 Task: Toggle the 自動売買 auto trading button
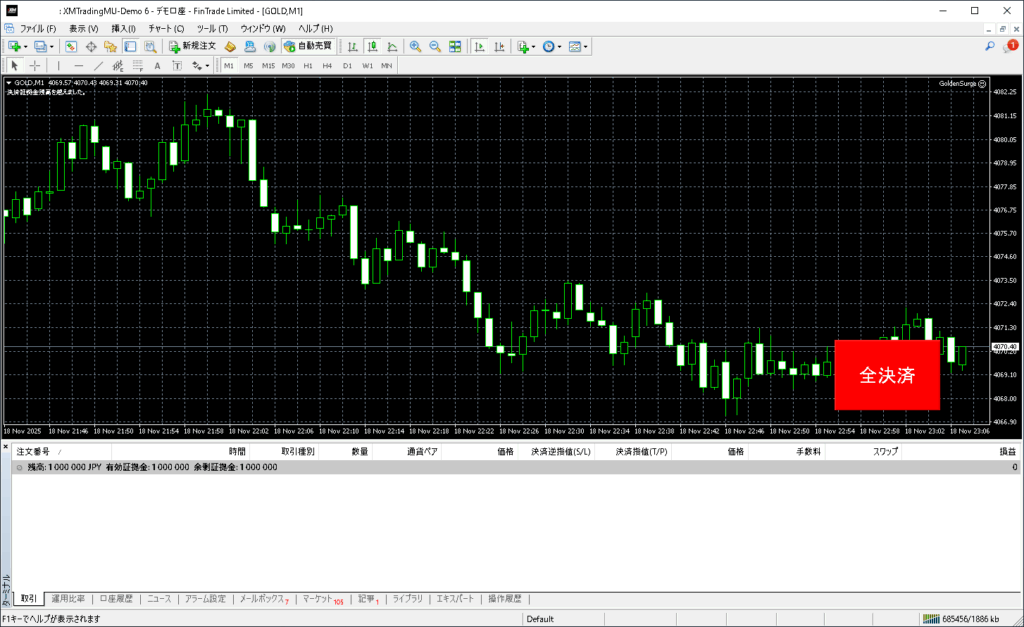pyautogui.click(x=308, y=47)
